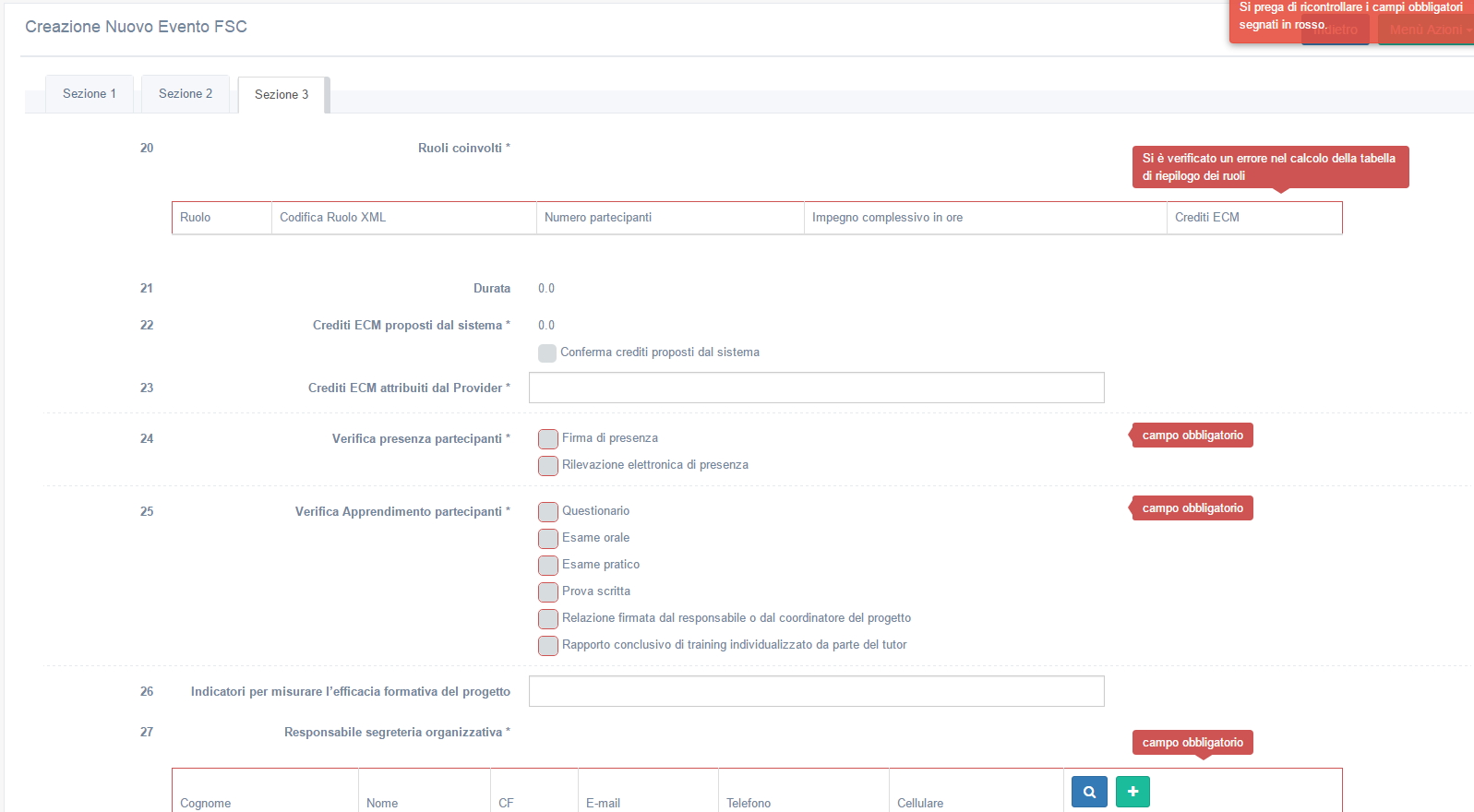Image resolution: width=1474 pixels, height=812 pixels.
Task: Tick Relazione firmata dal responsabile checkbox
Action: (x=548, y=618)
